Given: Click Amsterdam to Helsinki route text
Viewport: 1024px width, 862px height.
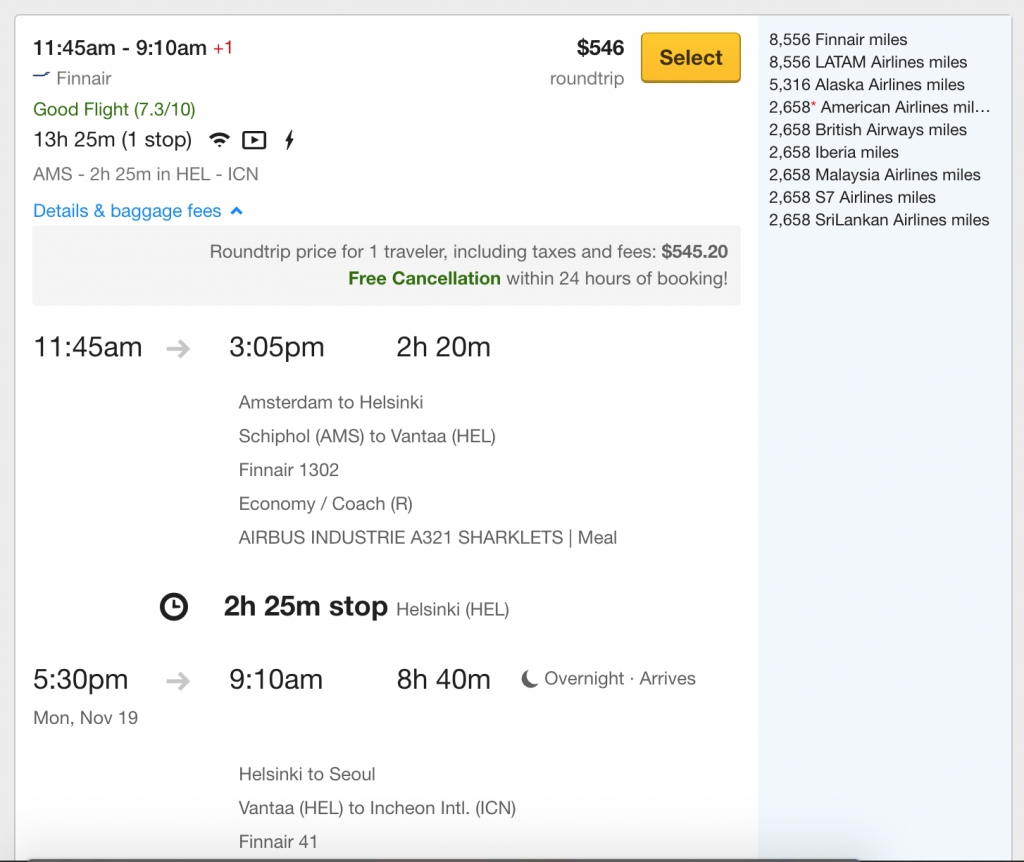Looking at the screenshot, I should pyautogui.click(x=330, y=402).
